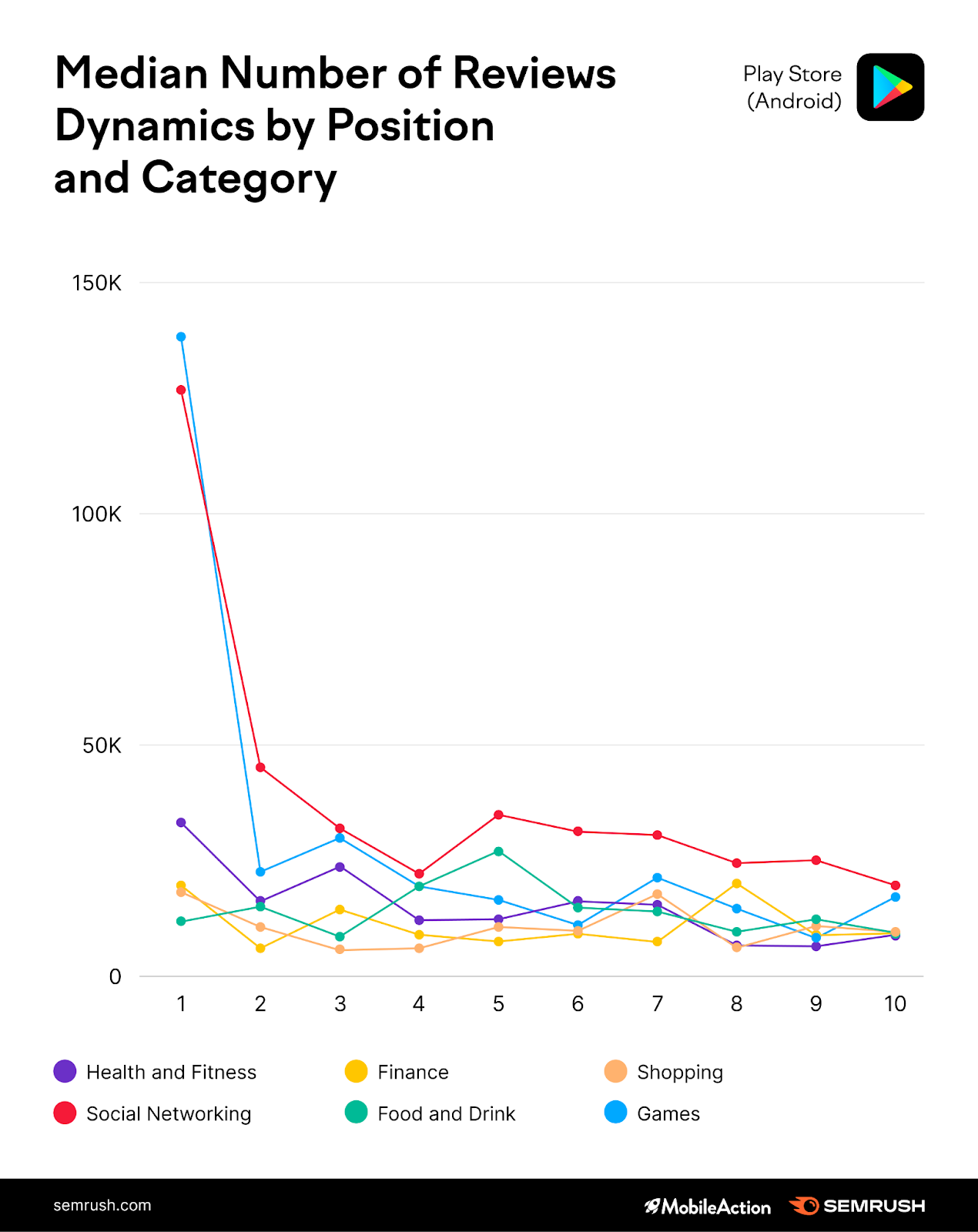978x1232 pixels.
Task: Click Social Networking data point at position 1
Action: (x=181, y=390)
